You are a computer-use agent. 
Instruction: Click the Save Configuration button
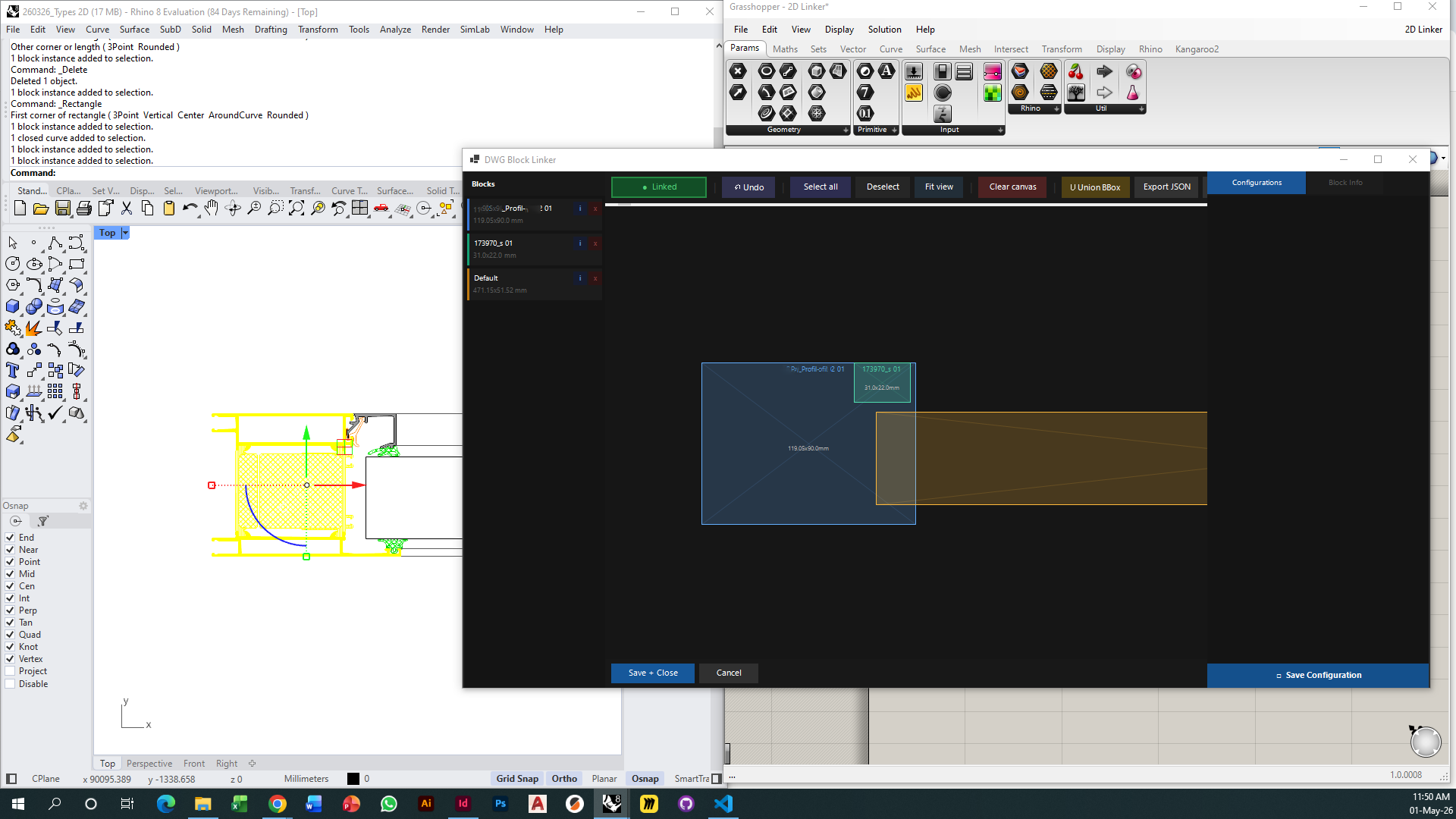[1318, 675]
